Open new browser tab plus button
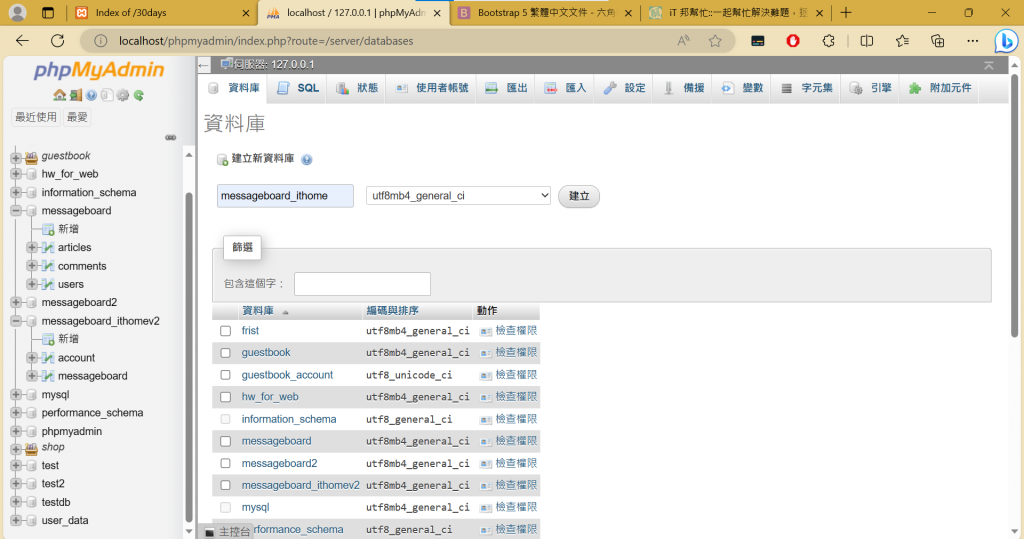The height and width of the screenshot is (539, 1024). pos(846,12)
